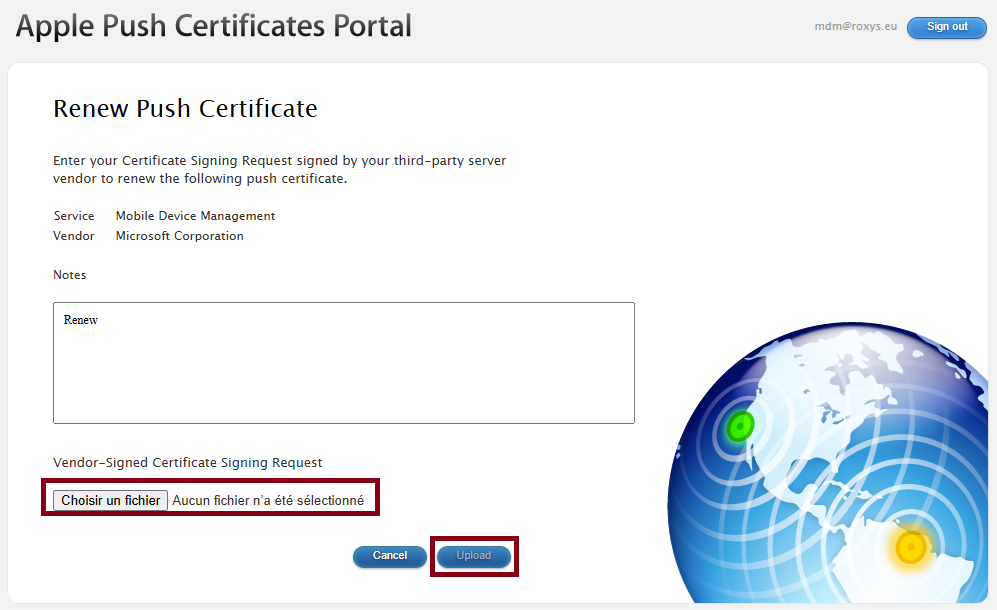Viewport: 997px width, 610px height.
Task: Click the Vendor label
Action: [74, 236]
